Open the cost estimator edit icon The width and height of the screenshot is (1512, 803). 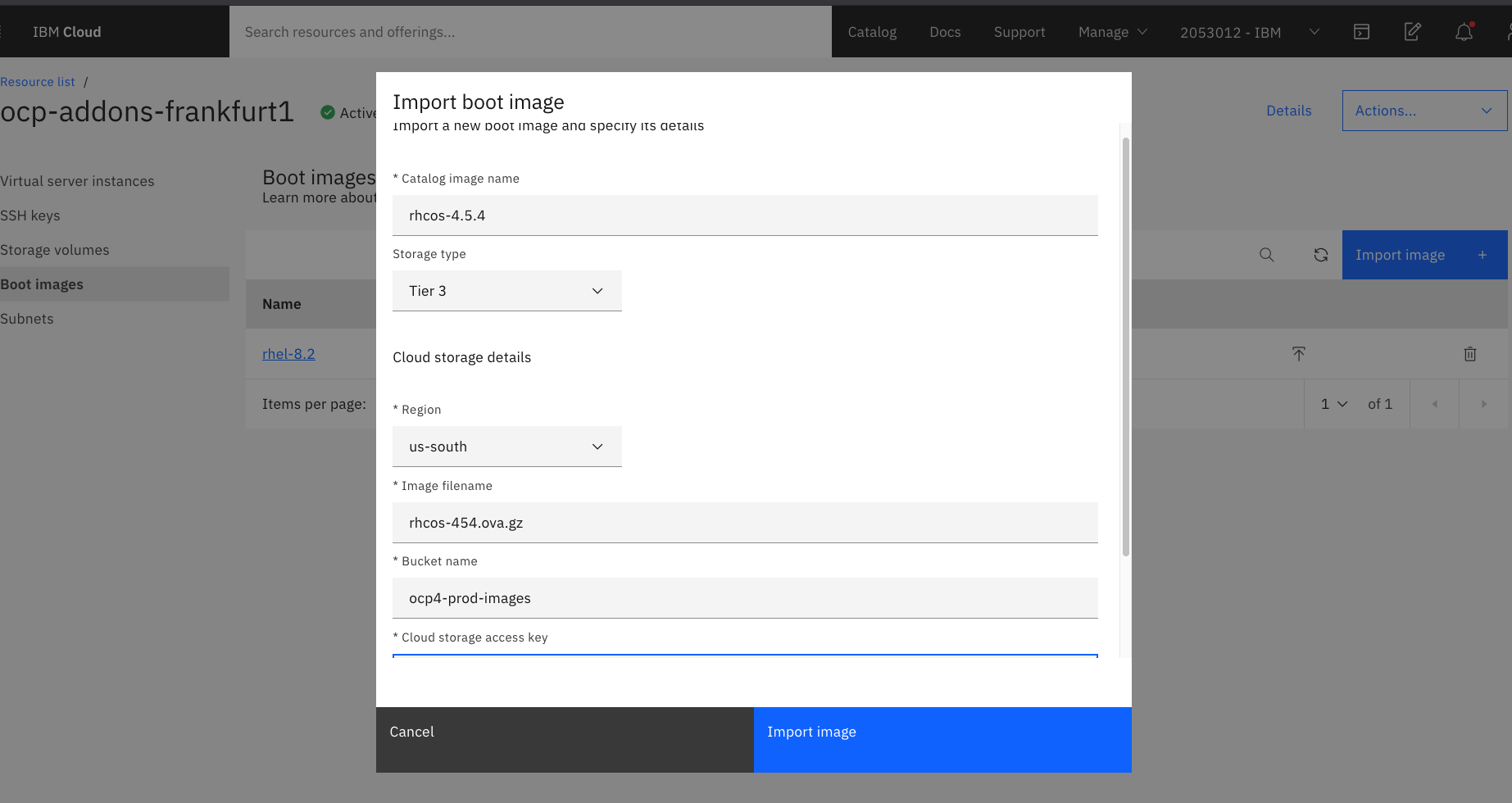pyautogui.click(x=1412, y=32)
